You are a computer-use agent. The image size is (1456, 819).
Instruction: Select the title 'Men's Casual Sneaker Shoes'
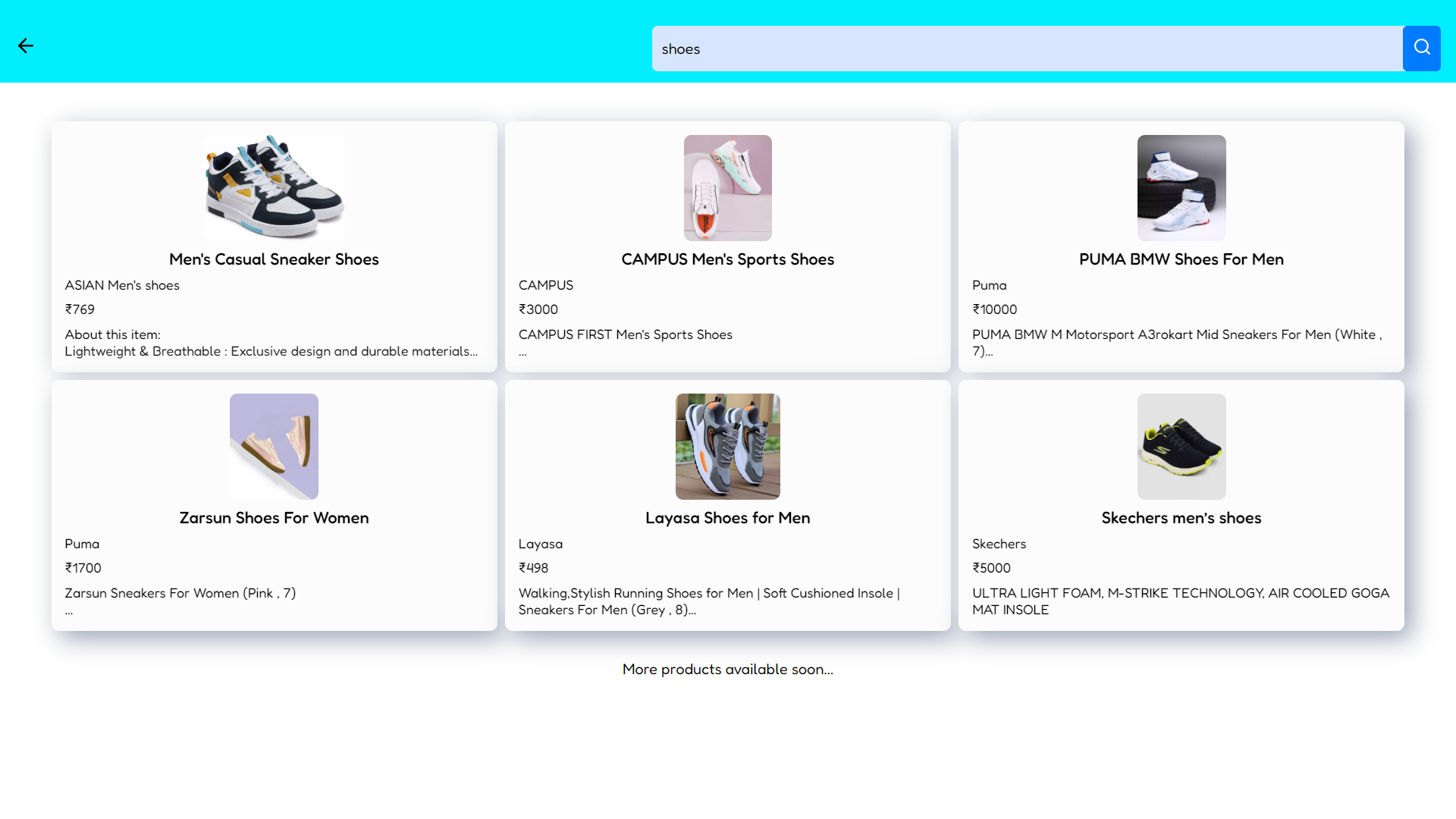pyautogui.click(x=274, y=259)
